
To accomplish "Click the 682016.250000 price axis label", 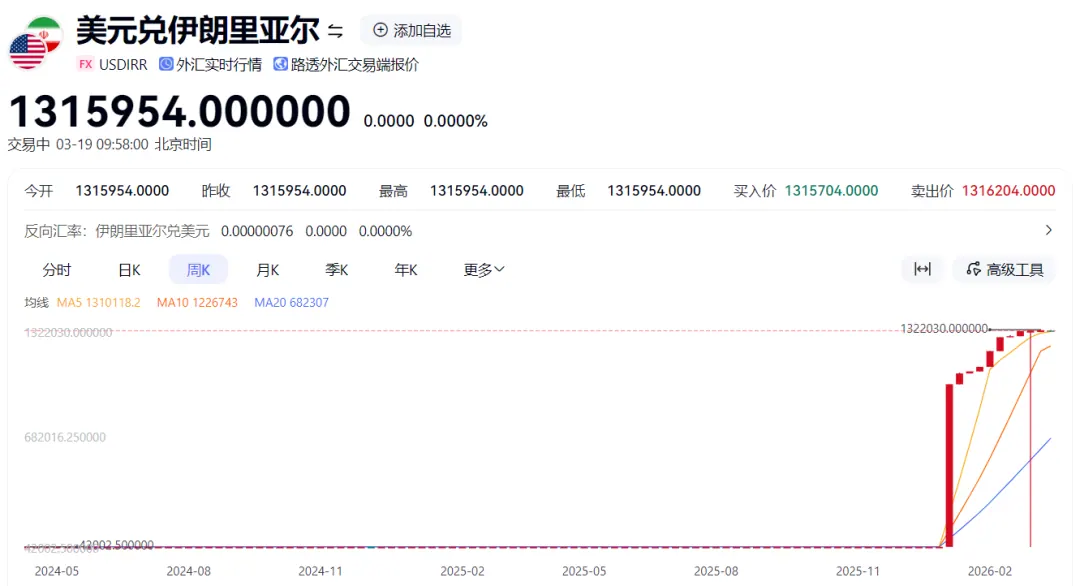I will click(x=65, y=437).
